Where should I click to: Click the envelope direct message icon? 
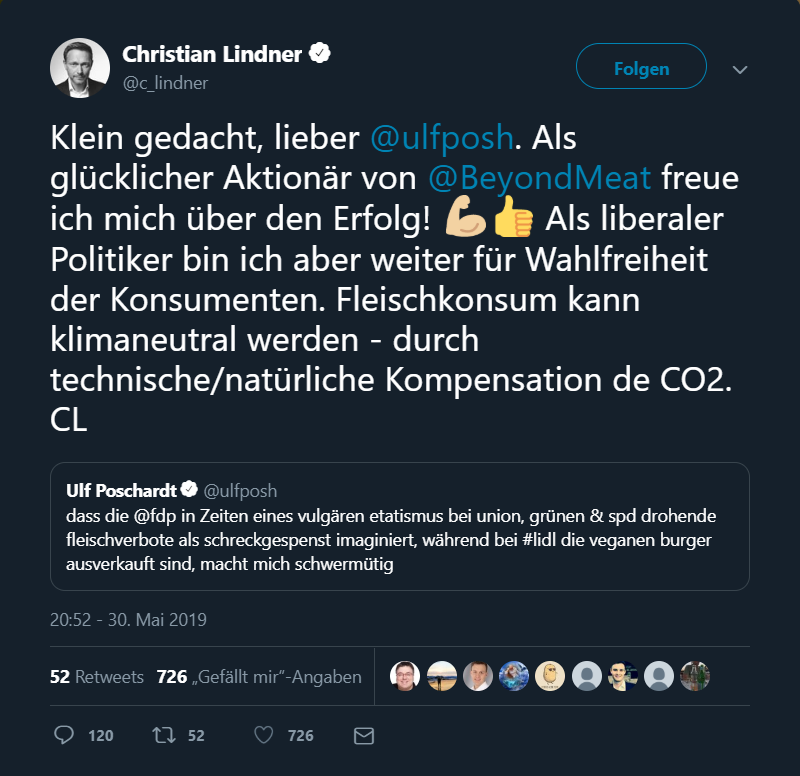click(x=364, y=735)
